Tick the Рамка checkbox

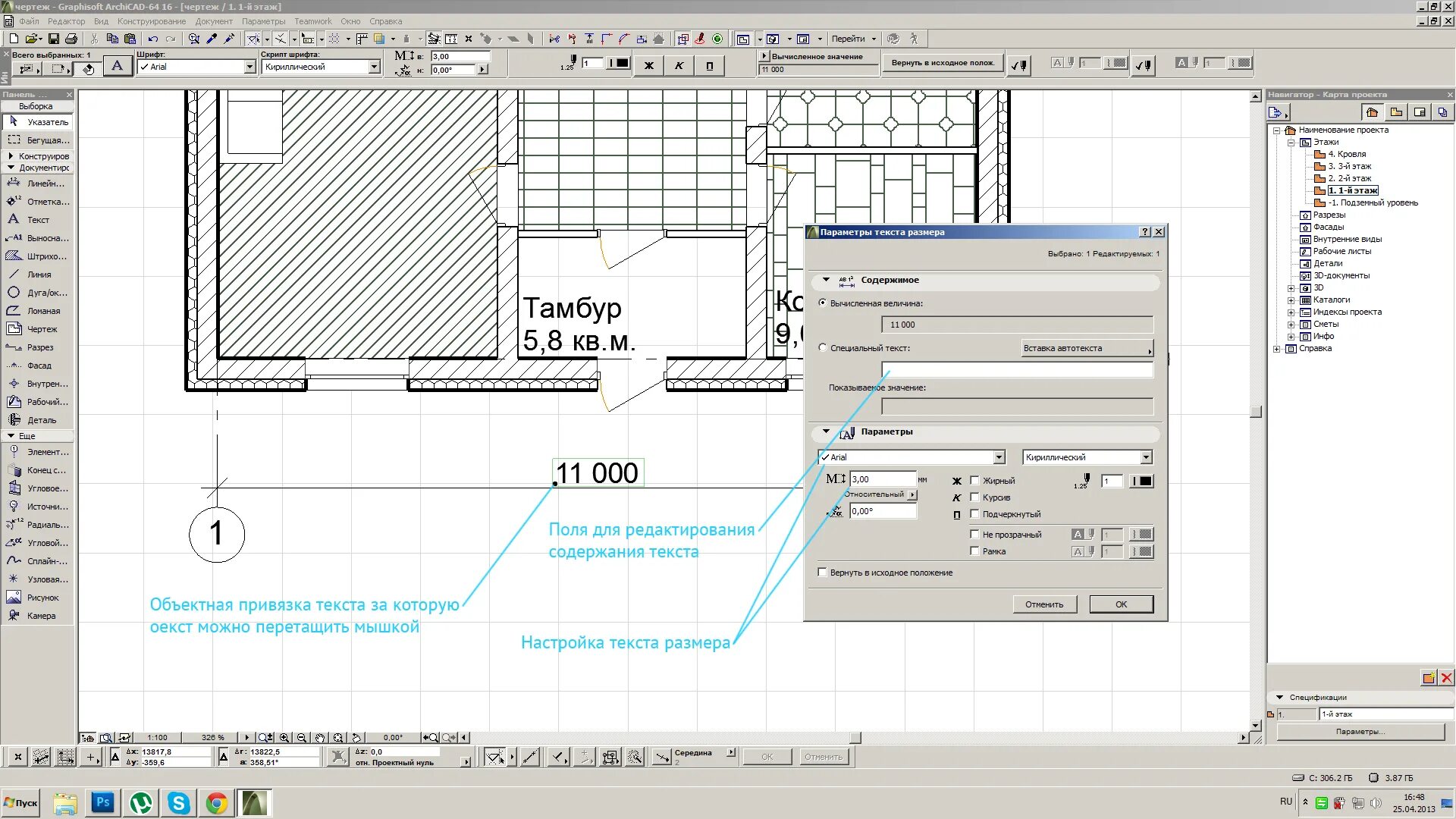[975, 551]
